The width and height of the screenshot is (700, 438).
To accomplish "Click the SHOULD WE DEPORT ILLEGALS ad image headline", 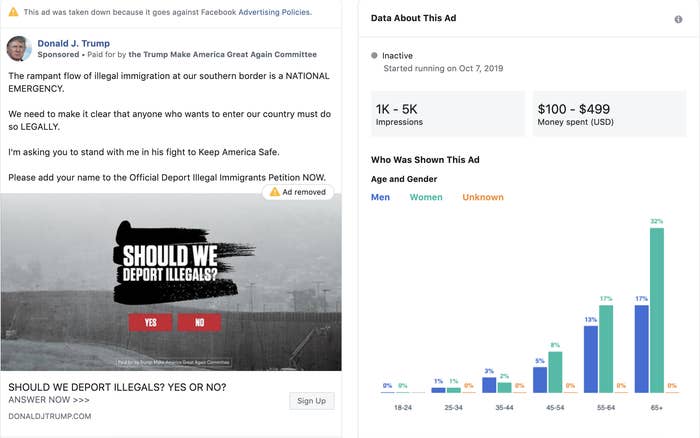I will [170, 263].
